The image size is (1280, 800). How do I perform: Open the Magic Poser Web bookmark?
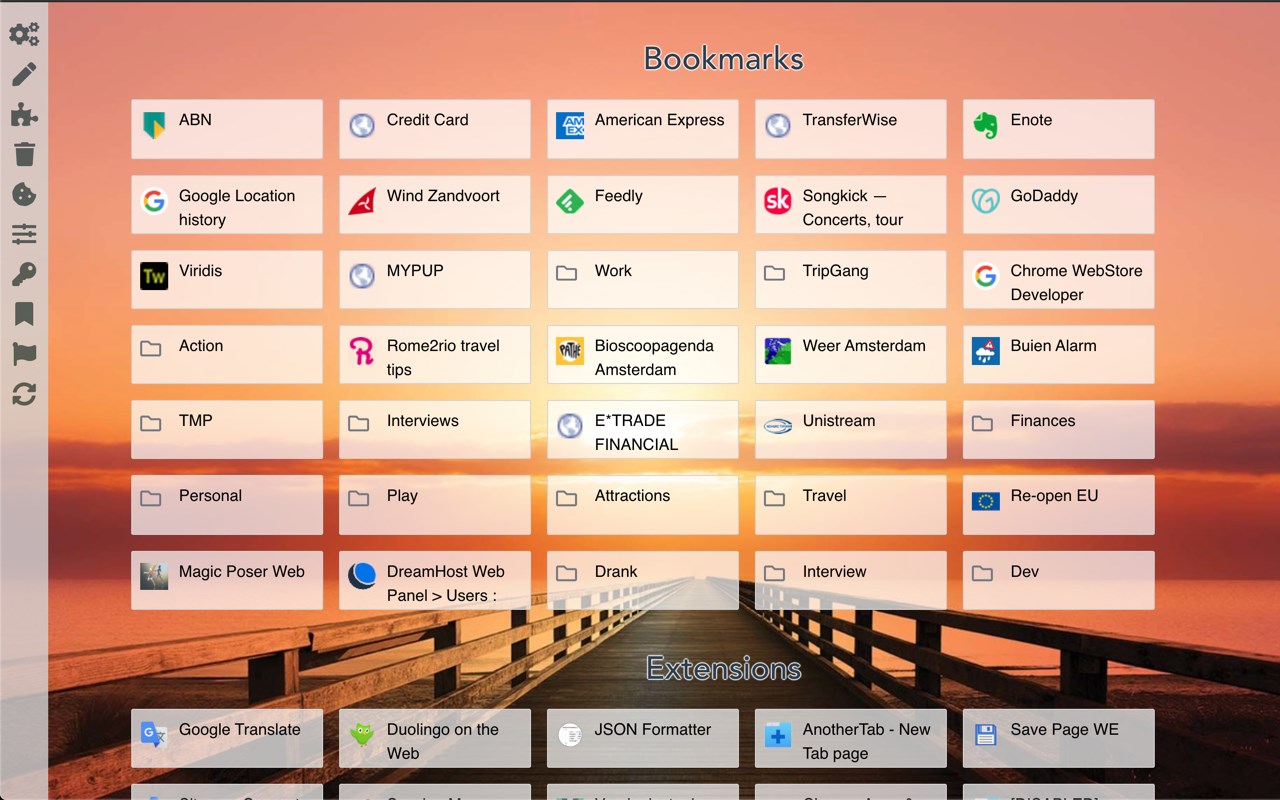pyautogui.click(x=227, y=580)
